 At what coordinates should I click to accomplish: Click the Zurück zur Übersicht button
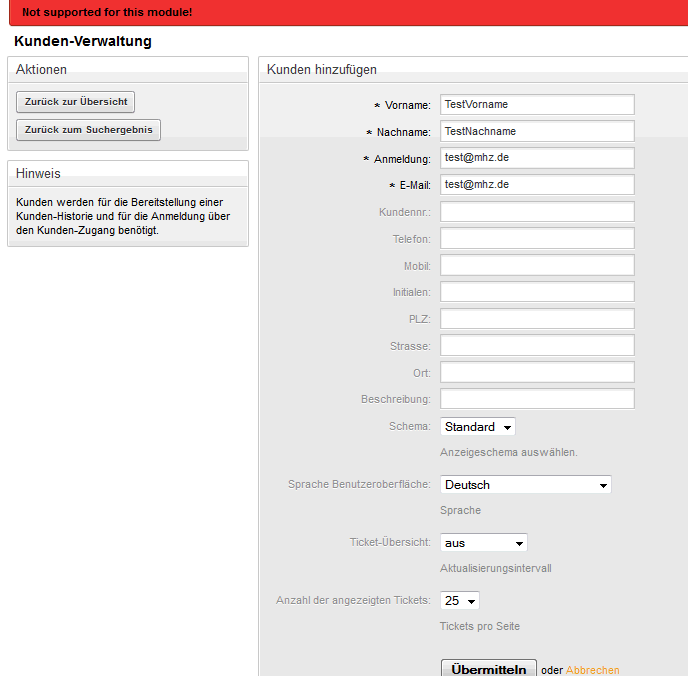click(75, 102)
